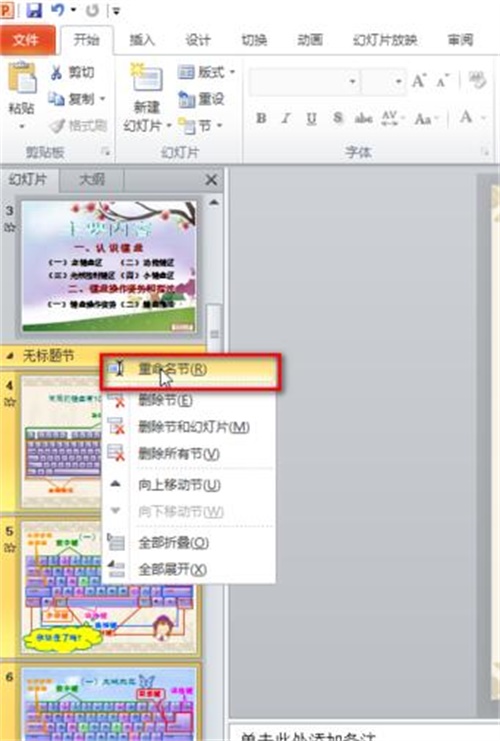Switch to the 大纲 outline tab

pos(92,180)
